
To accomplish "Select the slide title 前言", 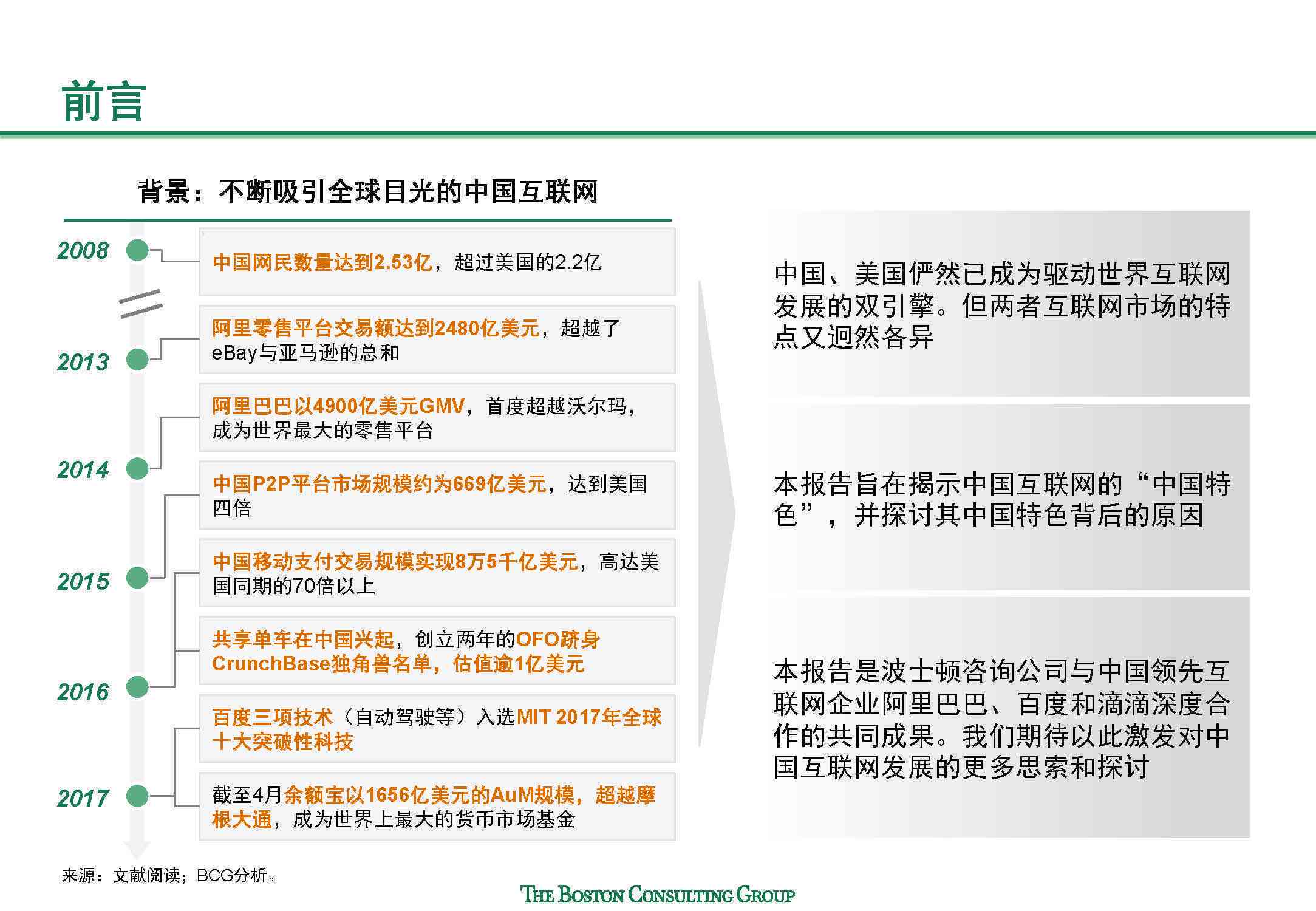I will pyautogui.click(x=104, y=101).
